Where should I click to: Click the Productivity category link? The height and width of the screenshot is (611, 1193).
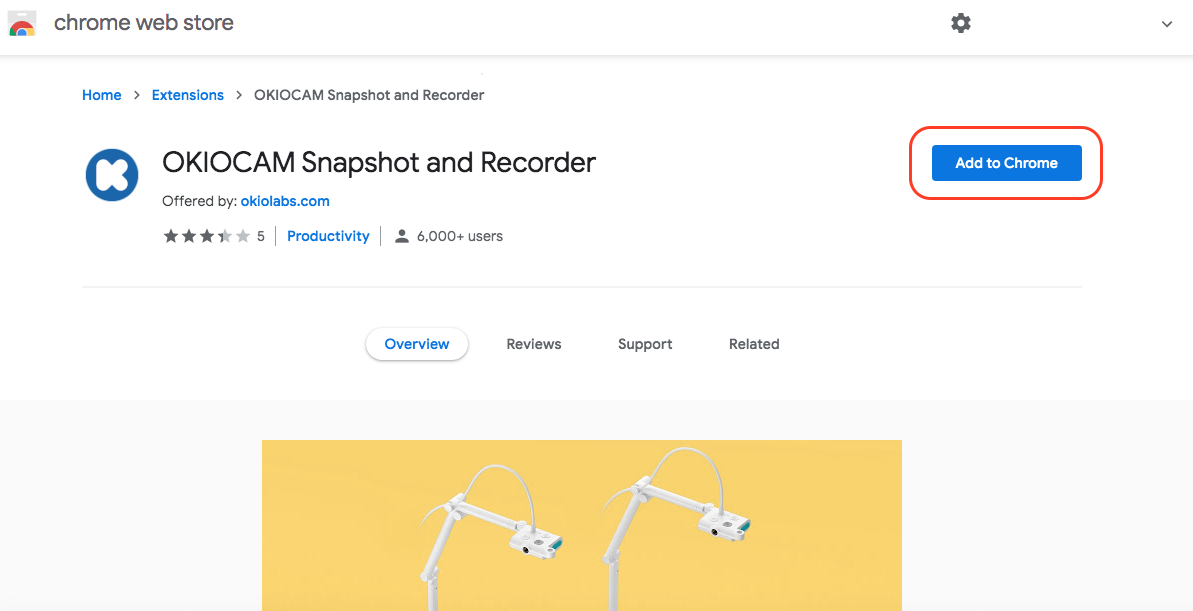pos(328,236)
